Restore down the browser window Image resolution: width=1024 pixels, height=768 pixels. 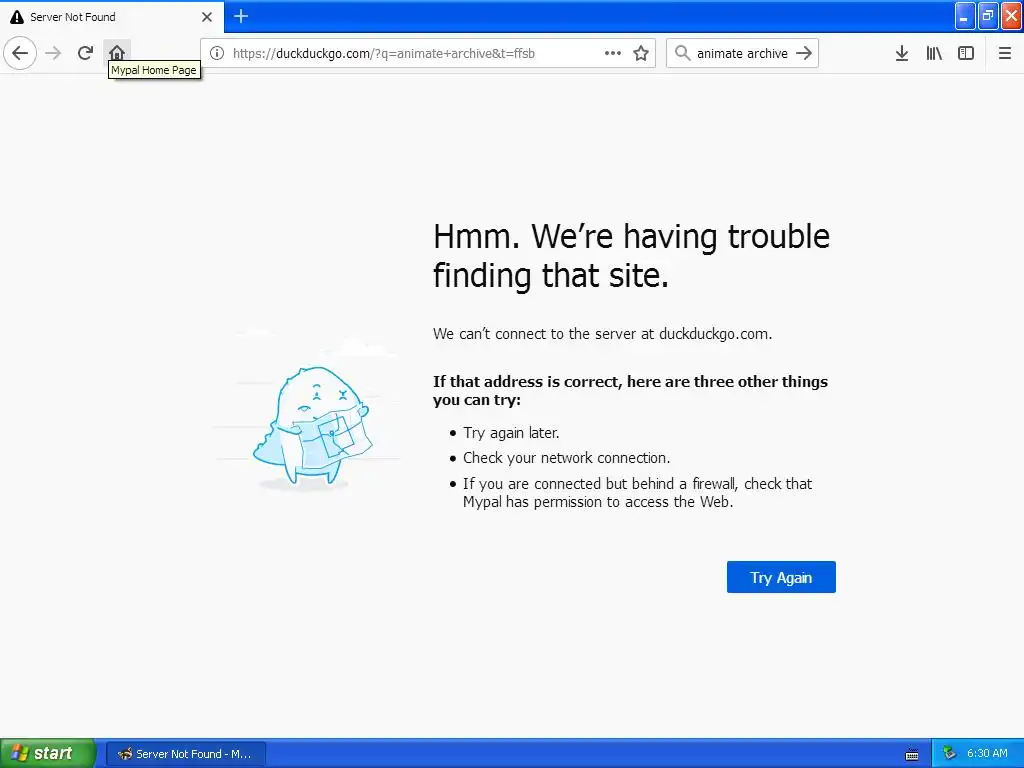point(988,16)
